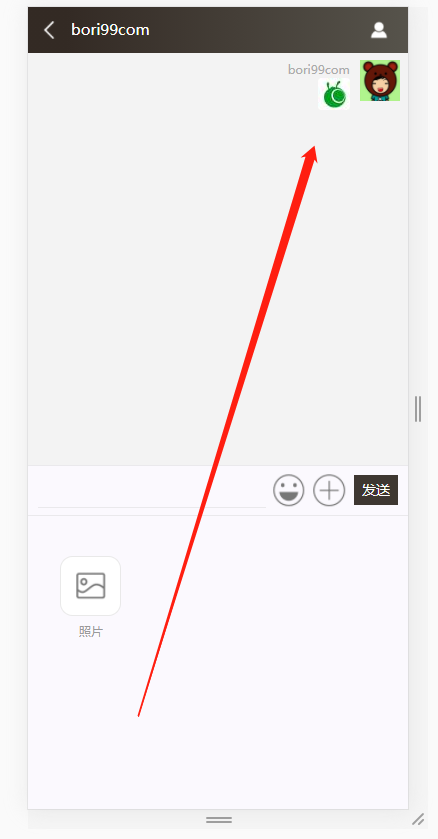Click the red arrow's thin tail end
The width and height of the screenshot is (438, 839).
tap(139, 715)
